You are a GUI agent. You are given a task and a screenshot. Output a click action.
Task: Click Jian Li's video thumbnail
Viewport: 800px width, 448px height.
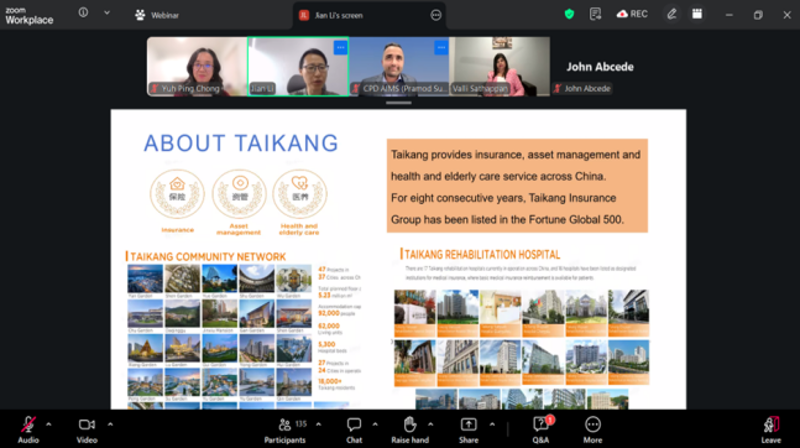coord(298,66)
